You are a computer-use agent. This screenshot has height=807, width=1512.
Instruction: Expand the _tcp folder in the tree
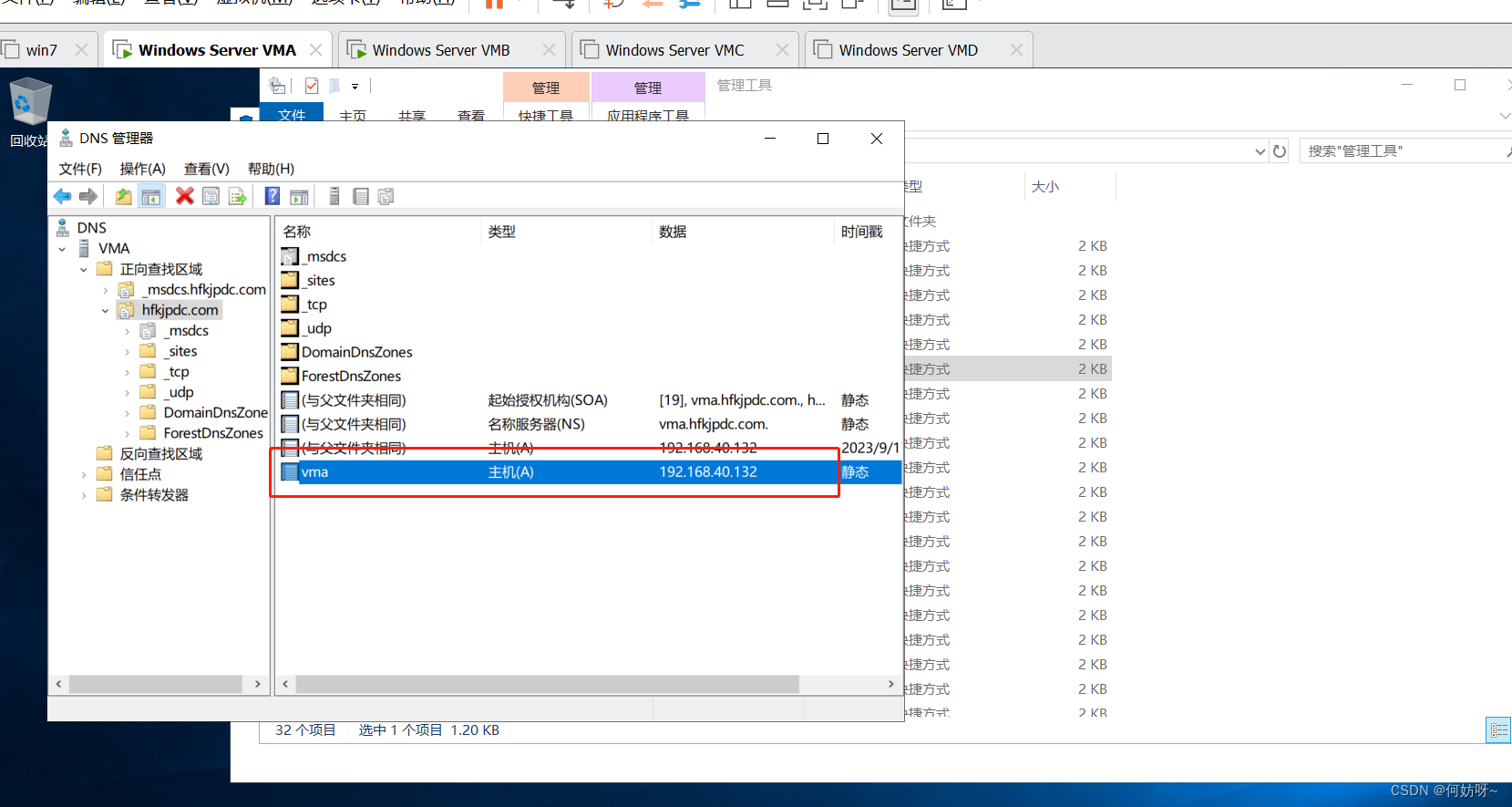[x=127, y=372]
